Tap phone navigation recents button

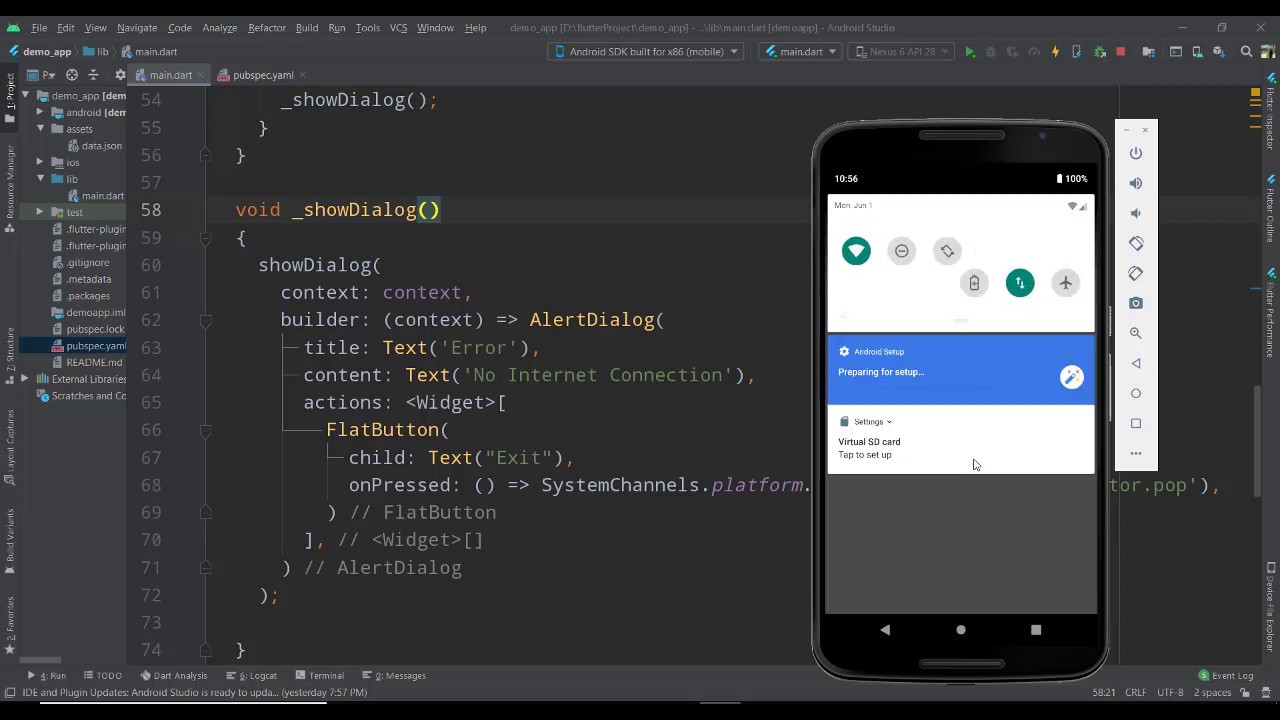[1036, 630]
